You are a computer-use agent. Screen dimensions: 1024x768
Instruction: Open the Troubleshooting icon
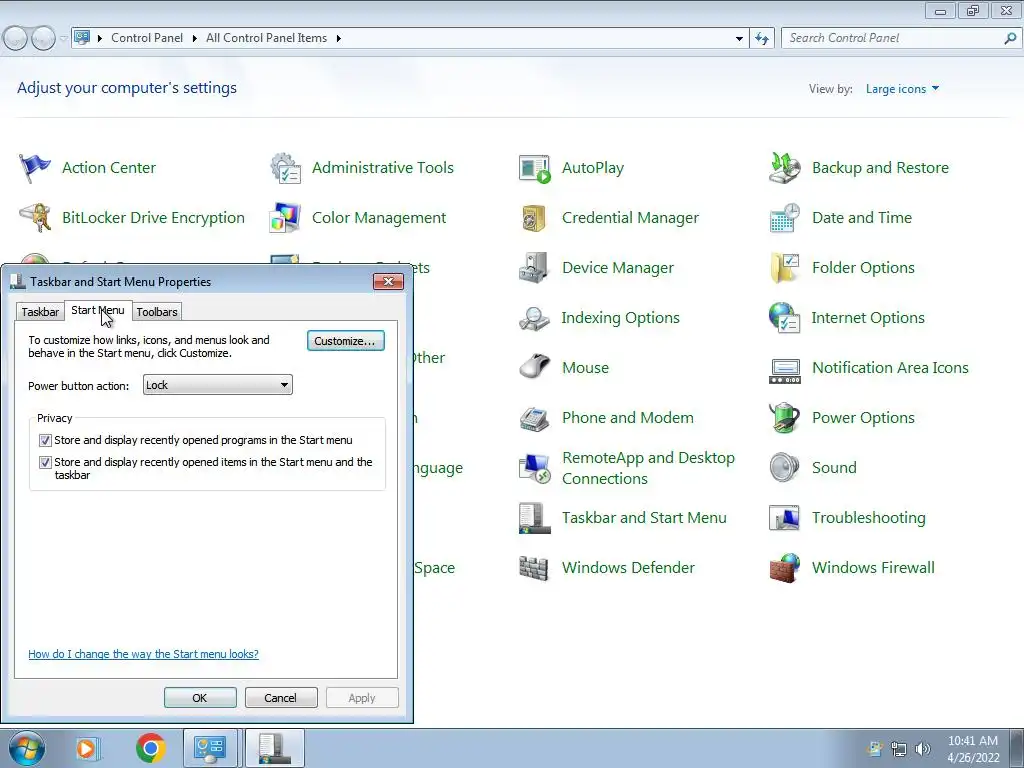tap(784, 518)
